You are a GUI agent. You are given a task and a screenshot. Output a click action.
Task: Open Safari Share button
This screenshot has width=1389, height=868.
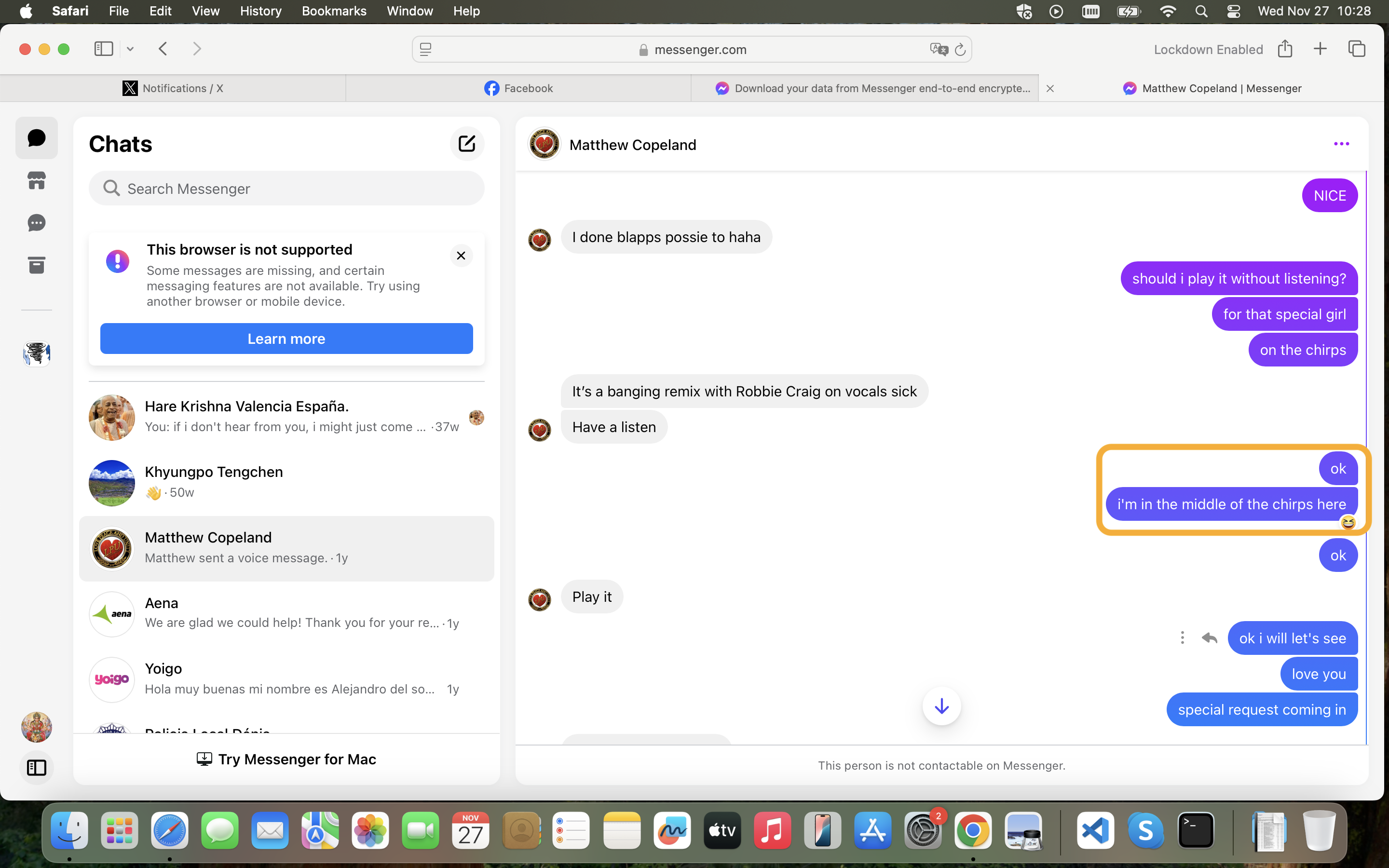click(1284, 49)
